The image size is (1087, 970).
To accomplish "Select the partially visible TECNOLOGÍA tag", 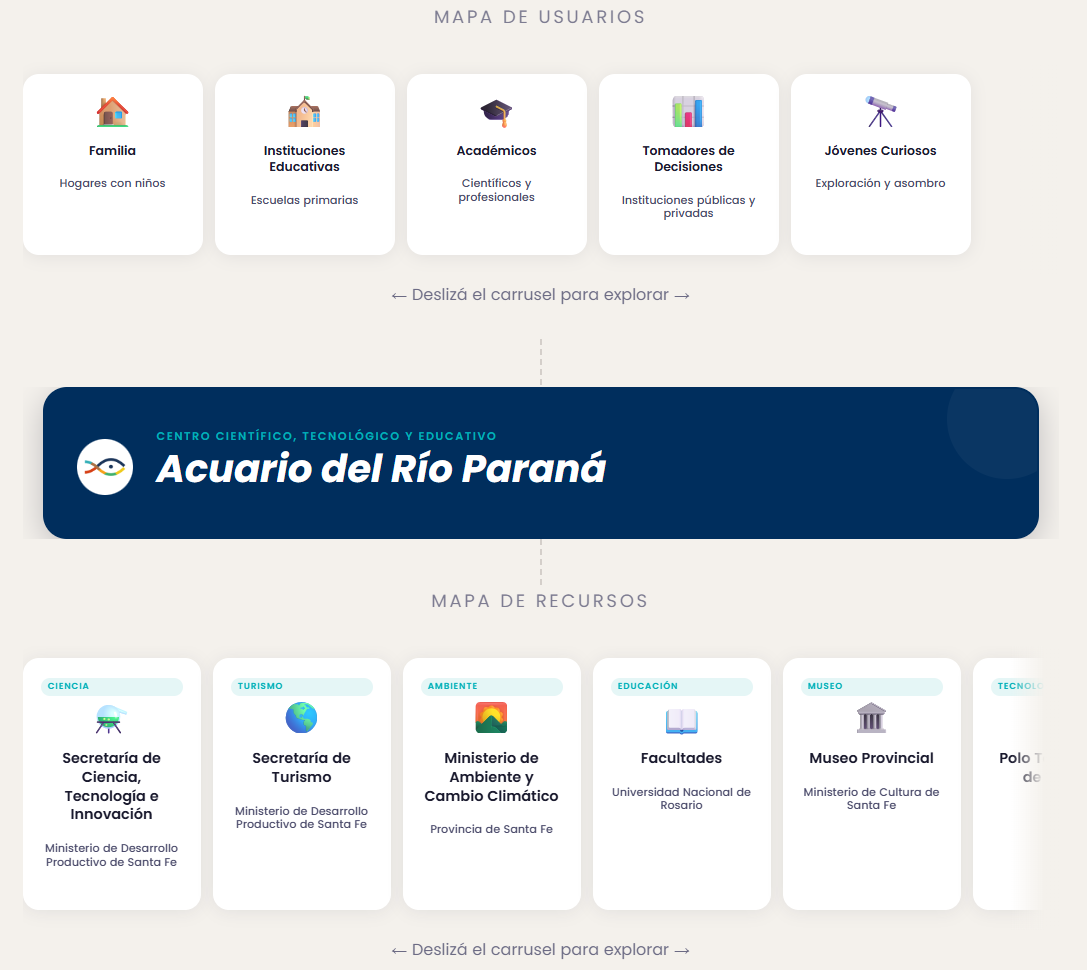I will coord(1016,686).
